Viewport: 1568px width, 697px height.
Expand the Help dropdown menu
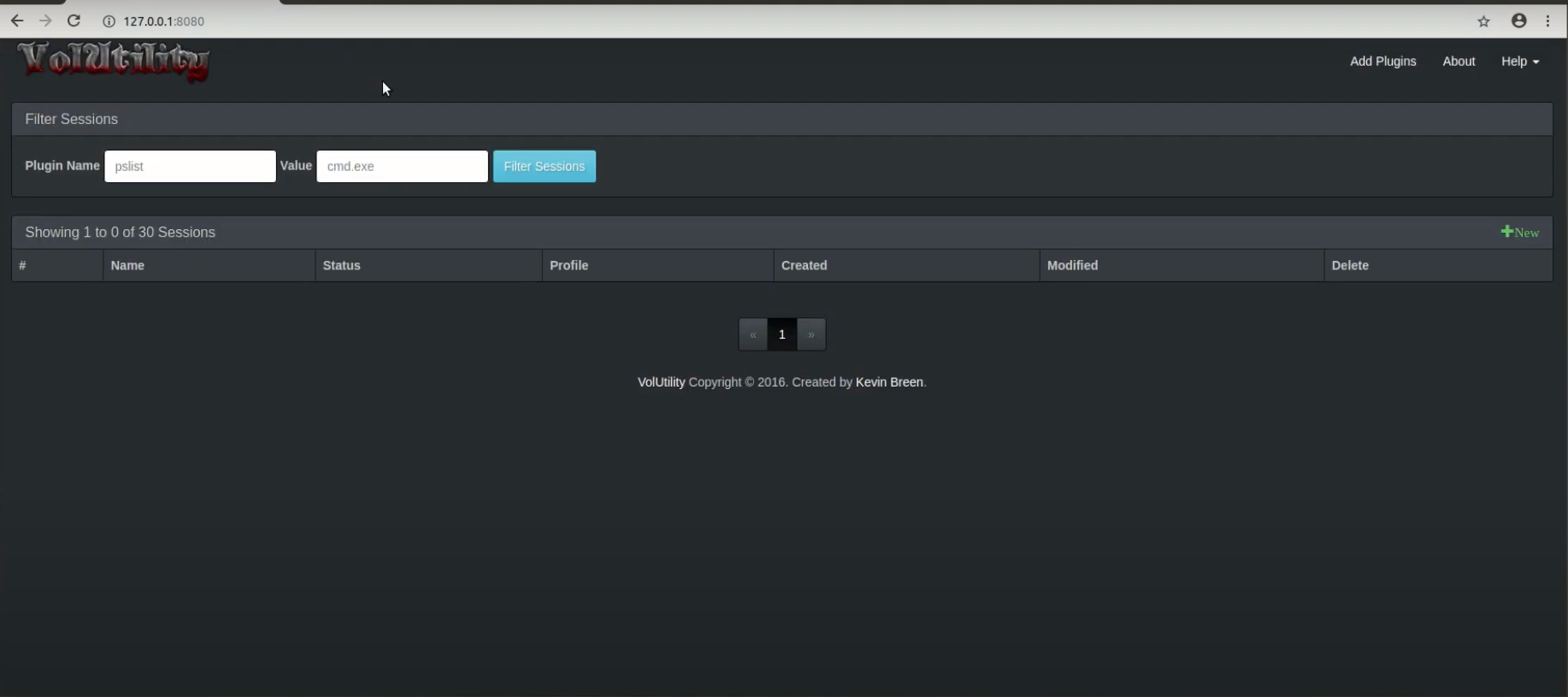[1519, 62]
